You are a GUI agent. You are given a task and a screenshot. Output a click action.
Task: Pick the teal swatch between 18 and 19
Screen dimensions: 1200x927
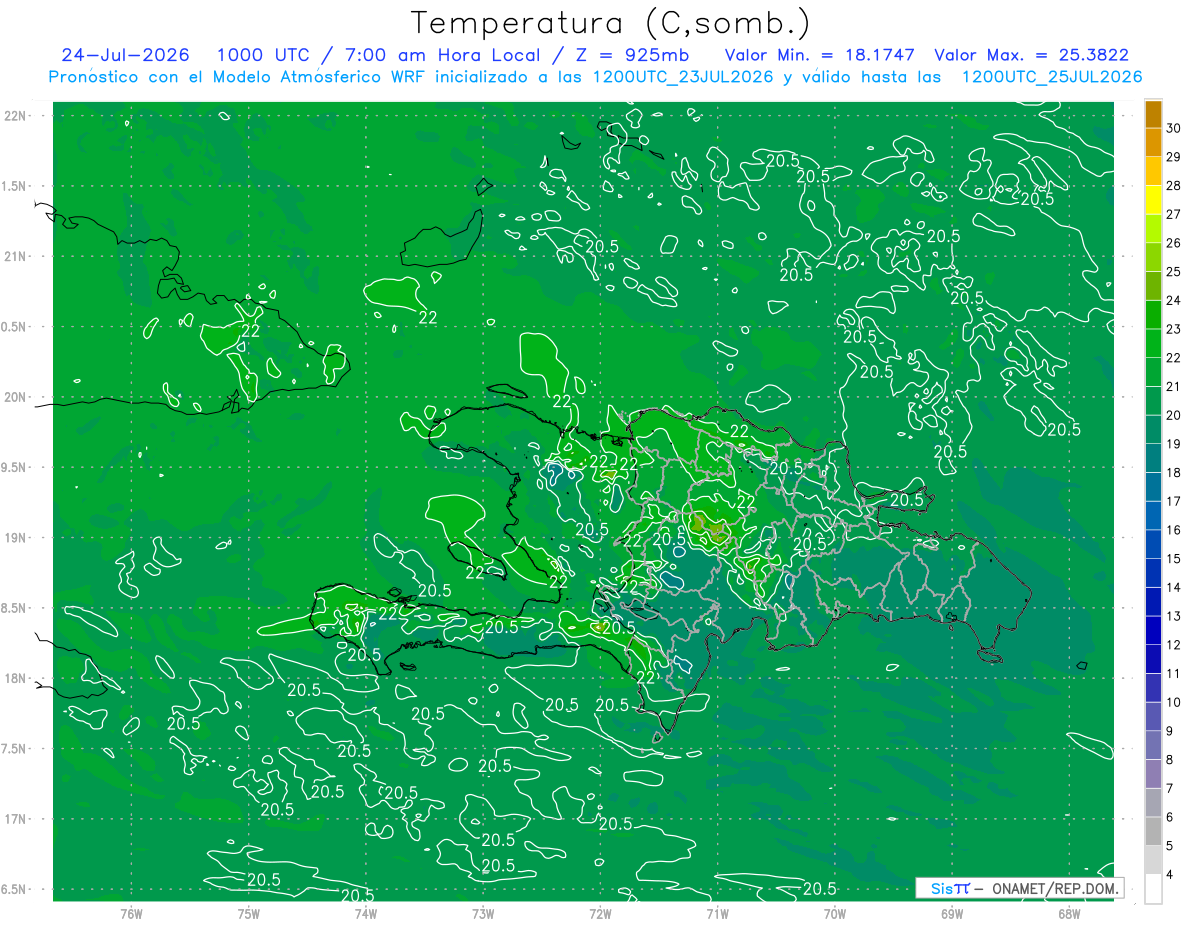(1153, 458)
